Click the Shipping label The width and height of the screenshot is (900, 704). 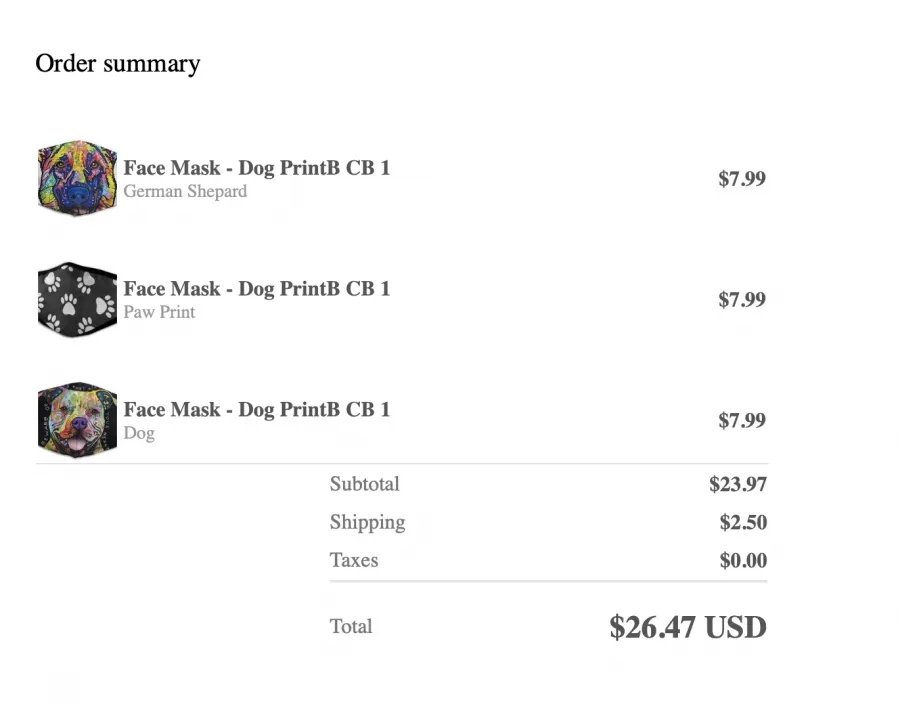pos(367,523)
